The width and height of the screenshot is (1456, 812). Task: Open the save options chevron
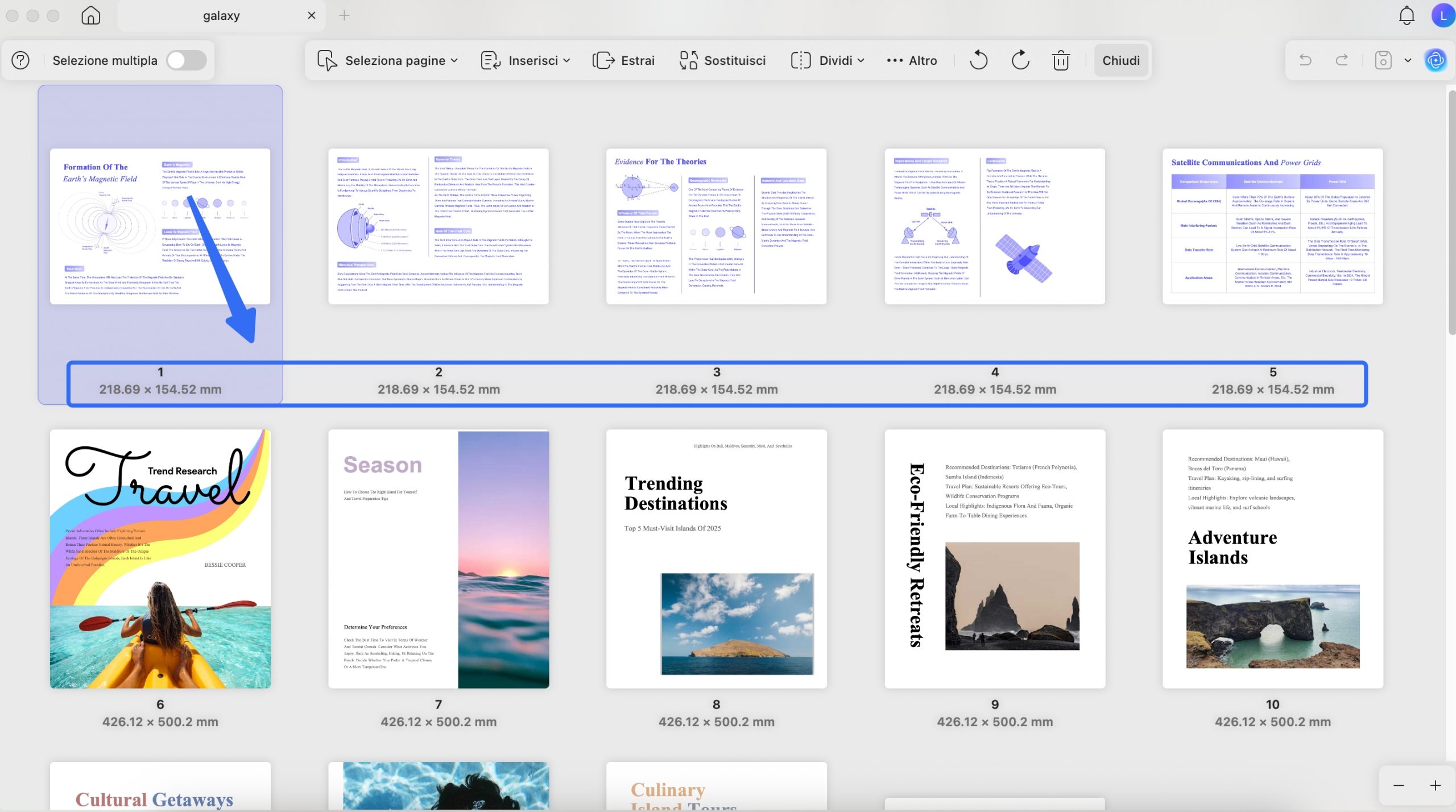click(x=1408, y=60)
